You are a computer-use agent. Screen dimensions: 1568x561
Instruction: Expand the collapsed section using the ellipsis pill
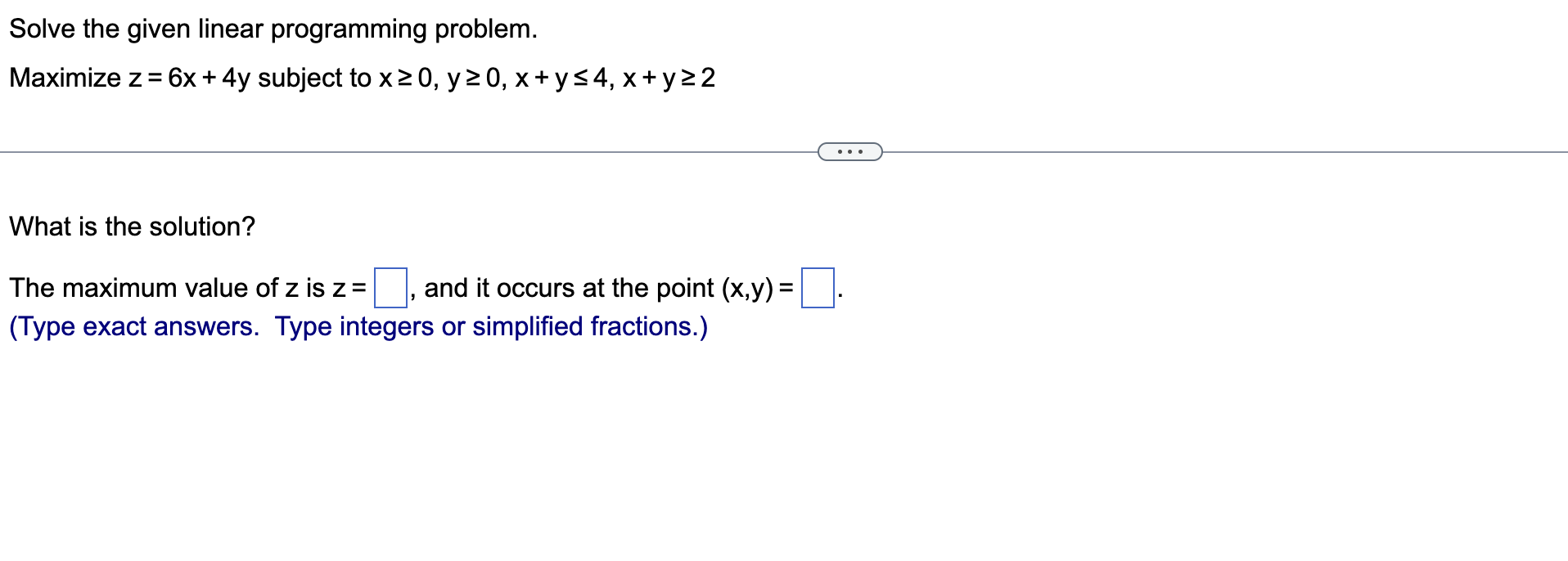pyautogui.click(x=849, y=150)
